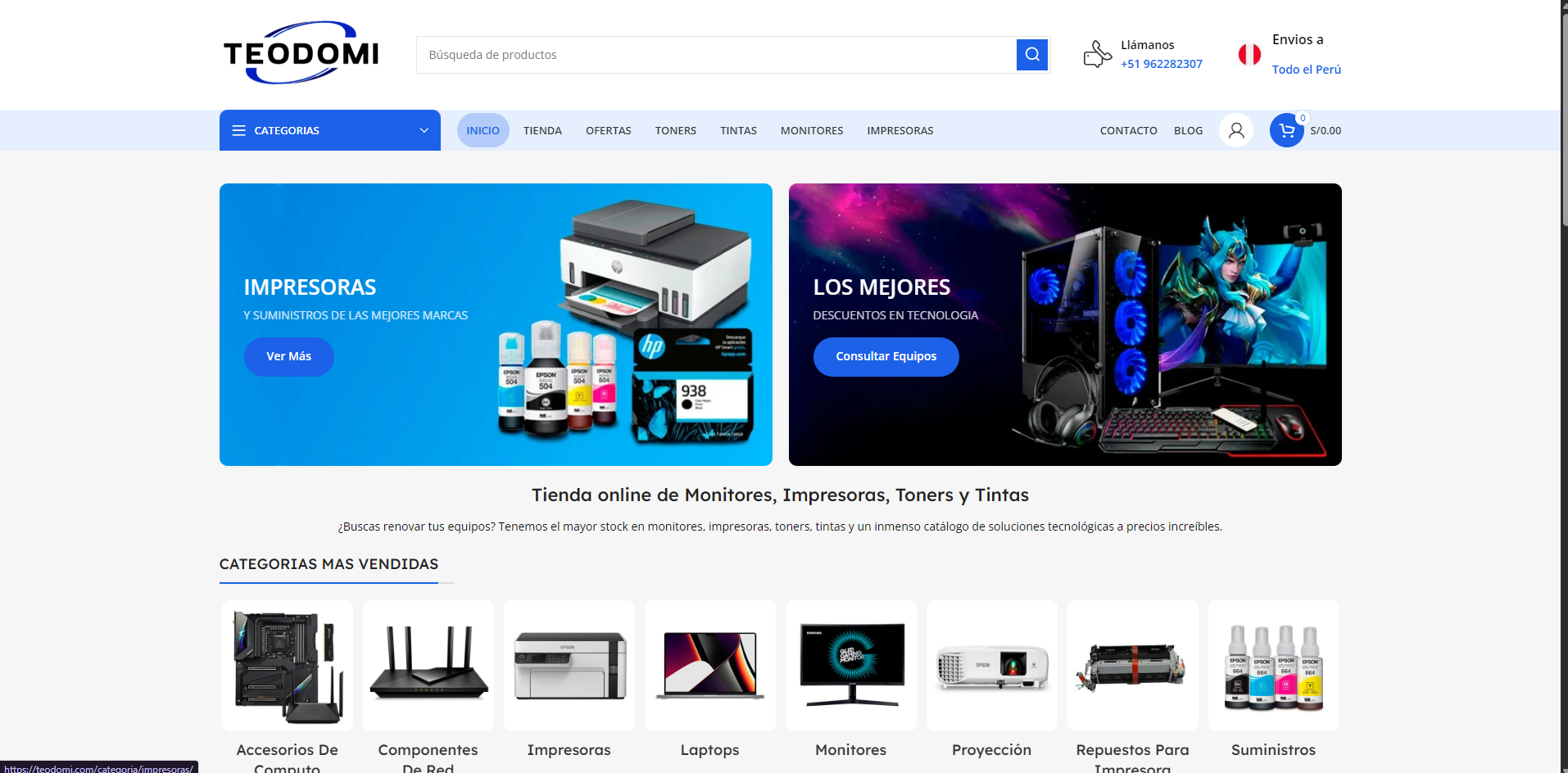Open the Tintas menu item

(x=739, y=130)
